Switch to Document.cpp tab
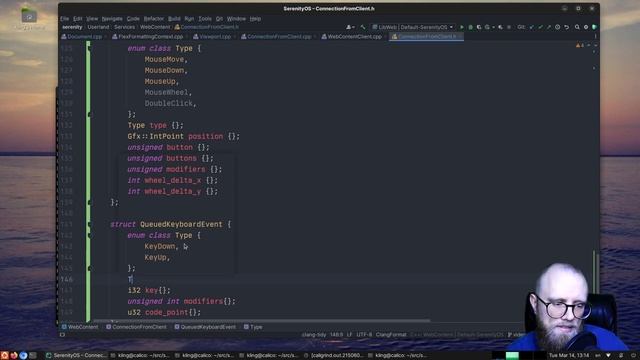 tap(84, 37)
